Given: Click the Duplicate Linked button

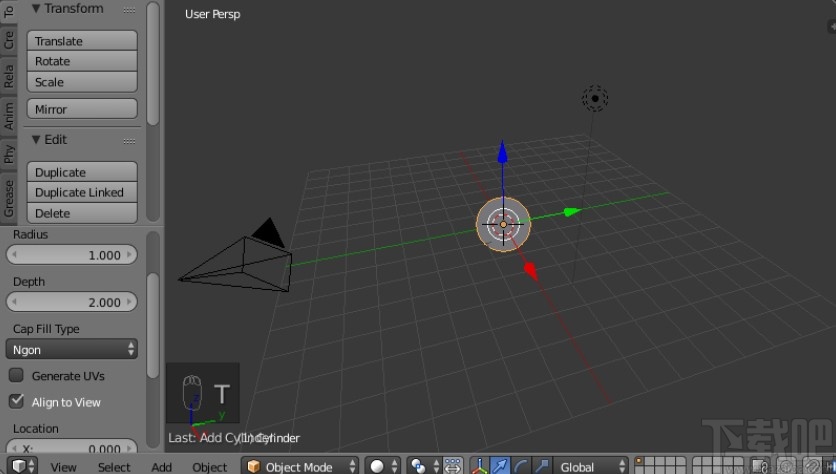Looking at the screenshot, I should click(x=82, y=192).
